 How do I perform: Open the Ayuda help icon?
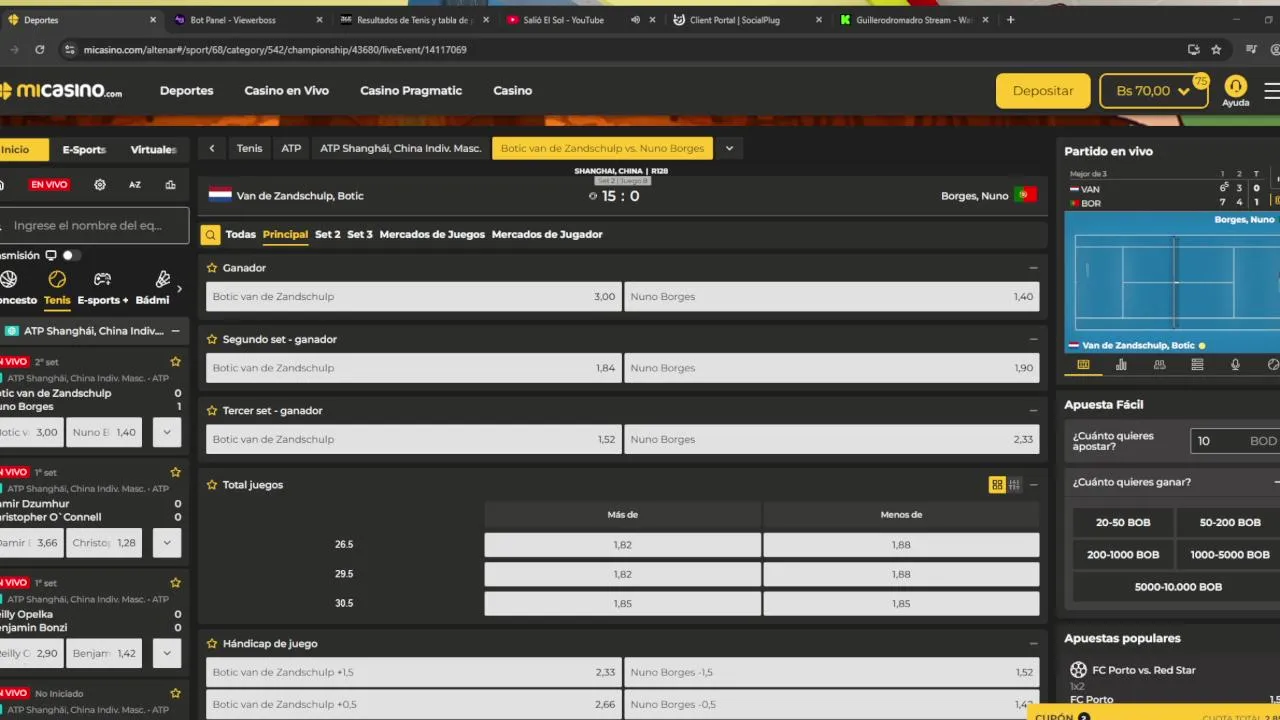tap(1235, 91)
